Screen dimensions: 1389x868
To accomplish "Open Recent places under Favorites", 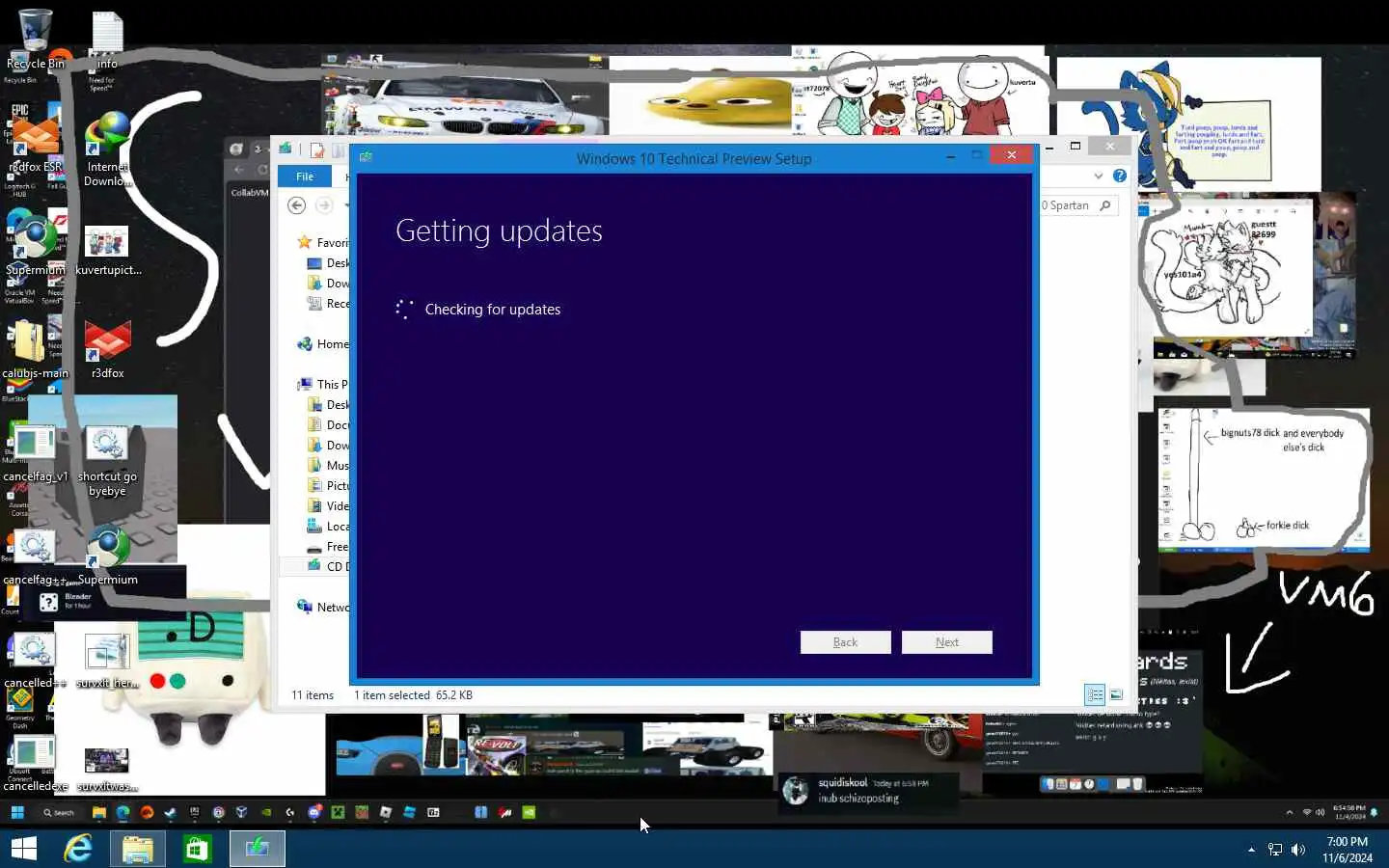I will click(x=328, y=304).
